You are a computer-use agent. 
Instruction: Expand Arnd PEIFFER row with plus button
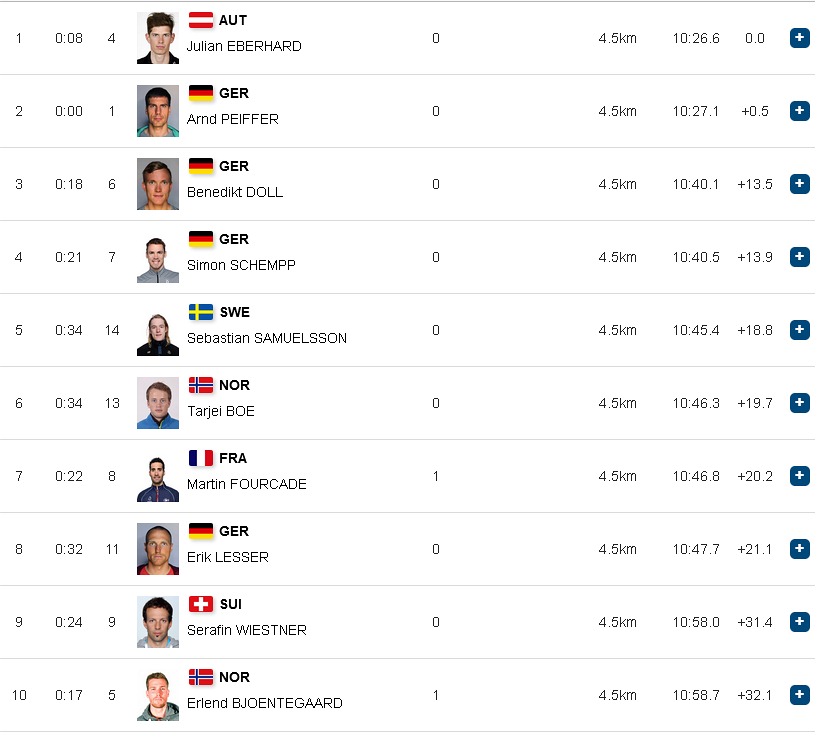799,111
